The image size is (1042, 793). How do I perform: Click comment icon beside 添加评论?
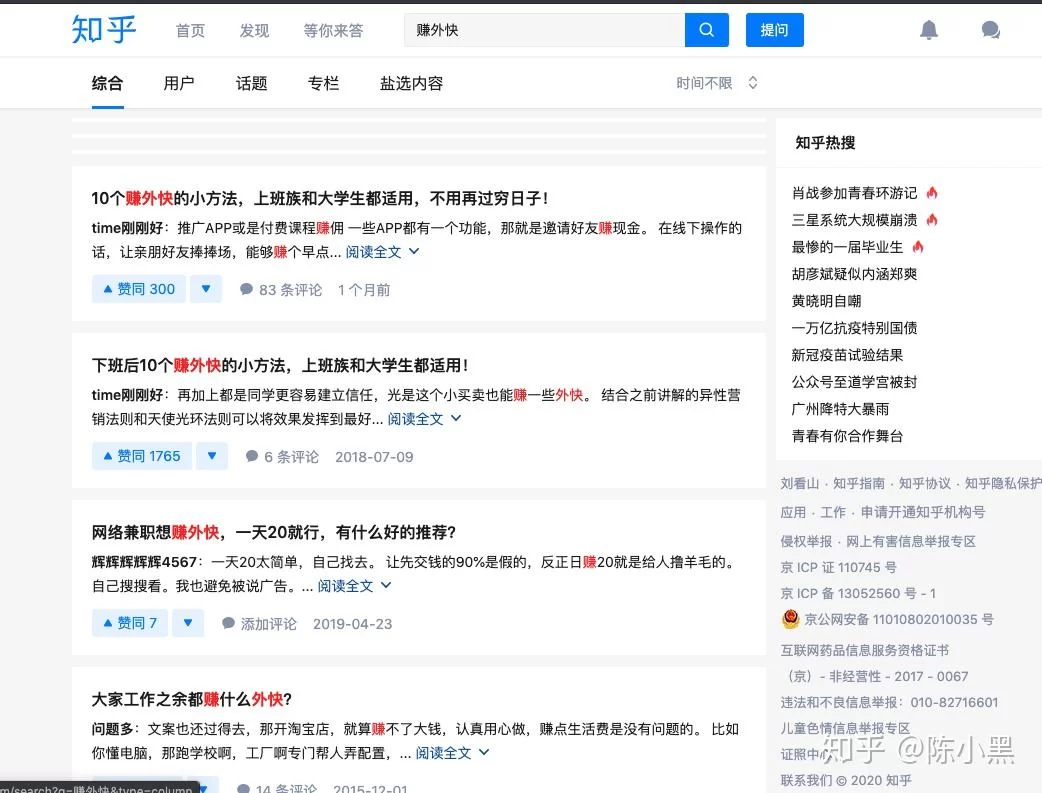pyautogui.click(x=229, y=624)
